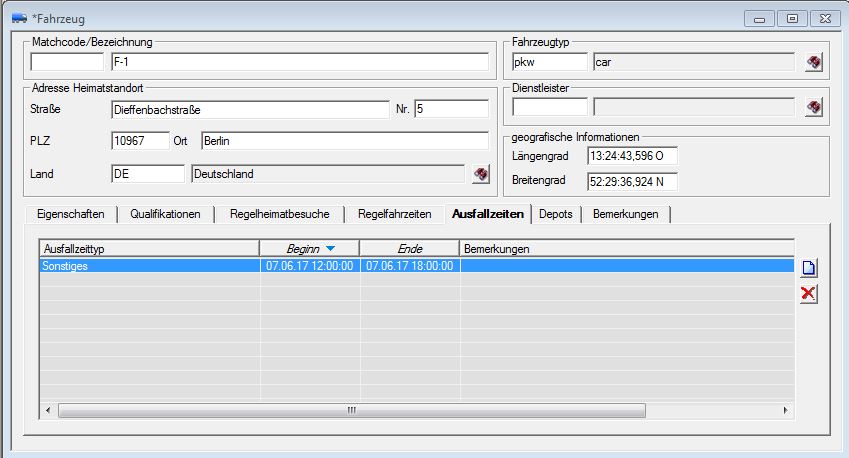Click the Land lookup icon
The width and height of the screenshot is (849, 458).
pyautogui.click(x=481, y=174)
